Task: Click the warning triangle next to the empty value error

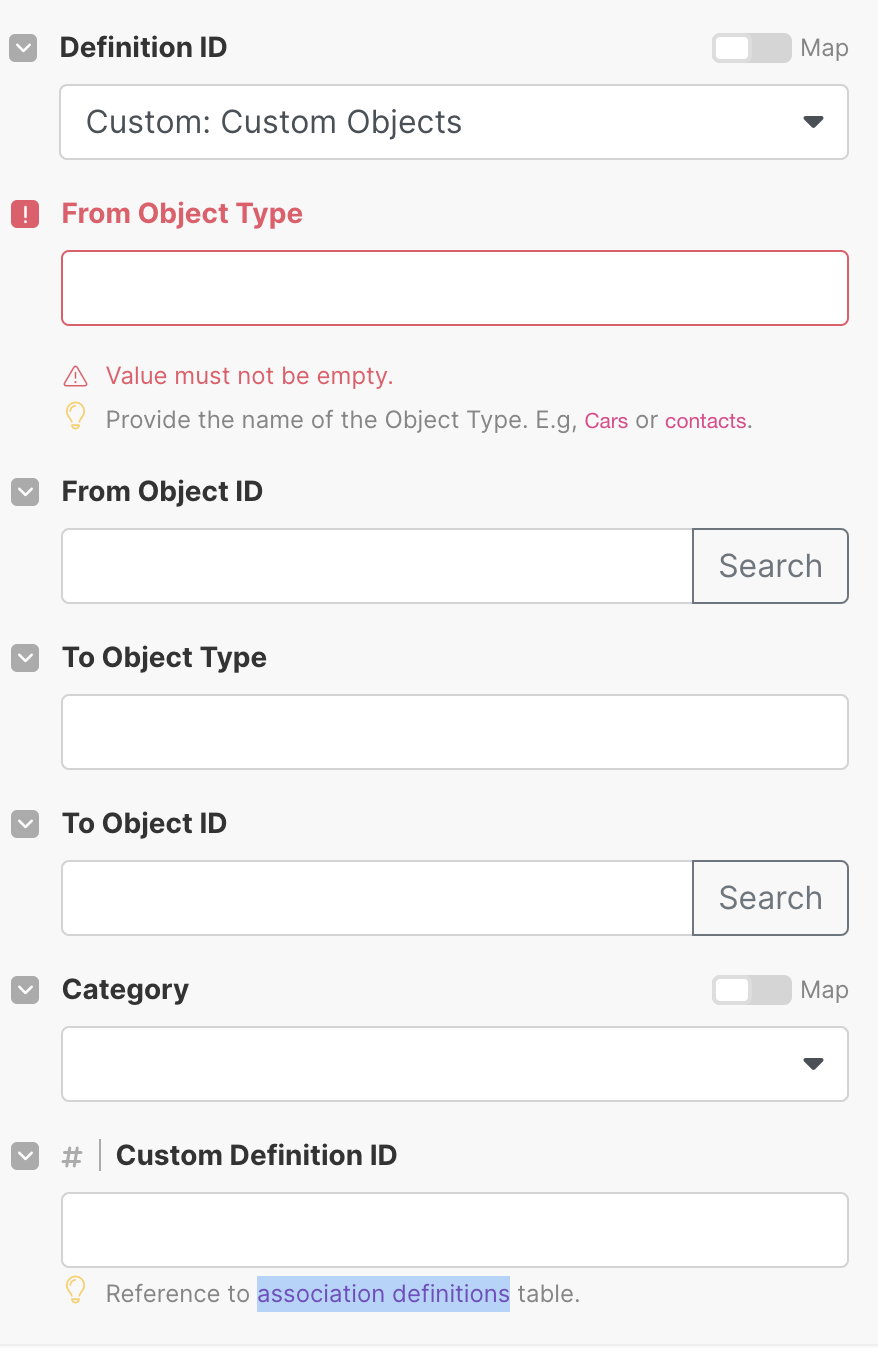Action: pos(75,375)
